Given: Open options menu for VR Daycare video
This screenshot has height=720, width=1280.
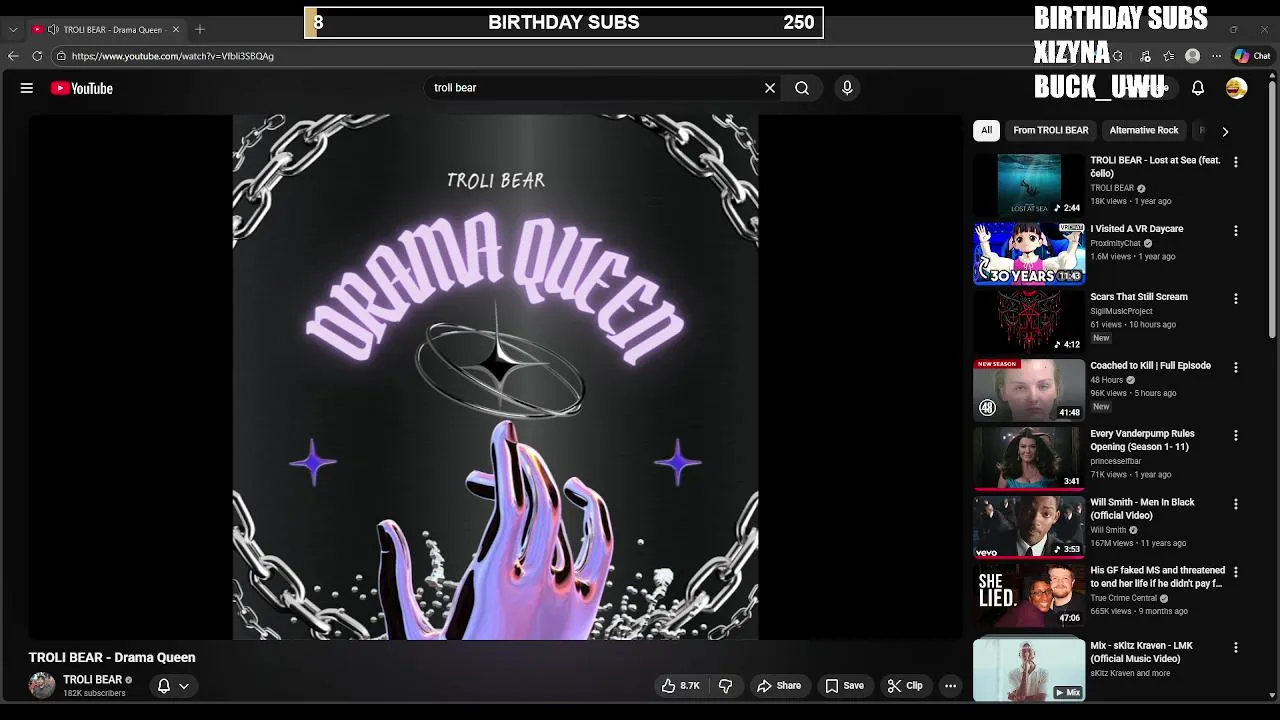Looking at the screenshot, I should pos(1236,231).
